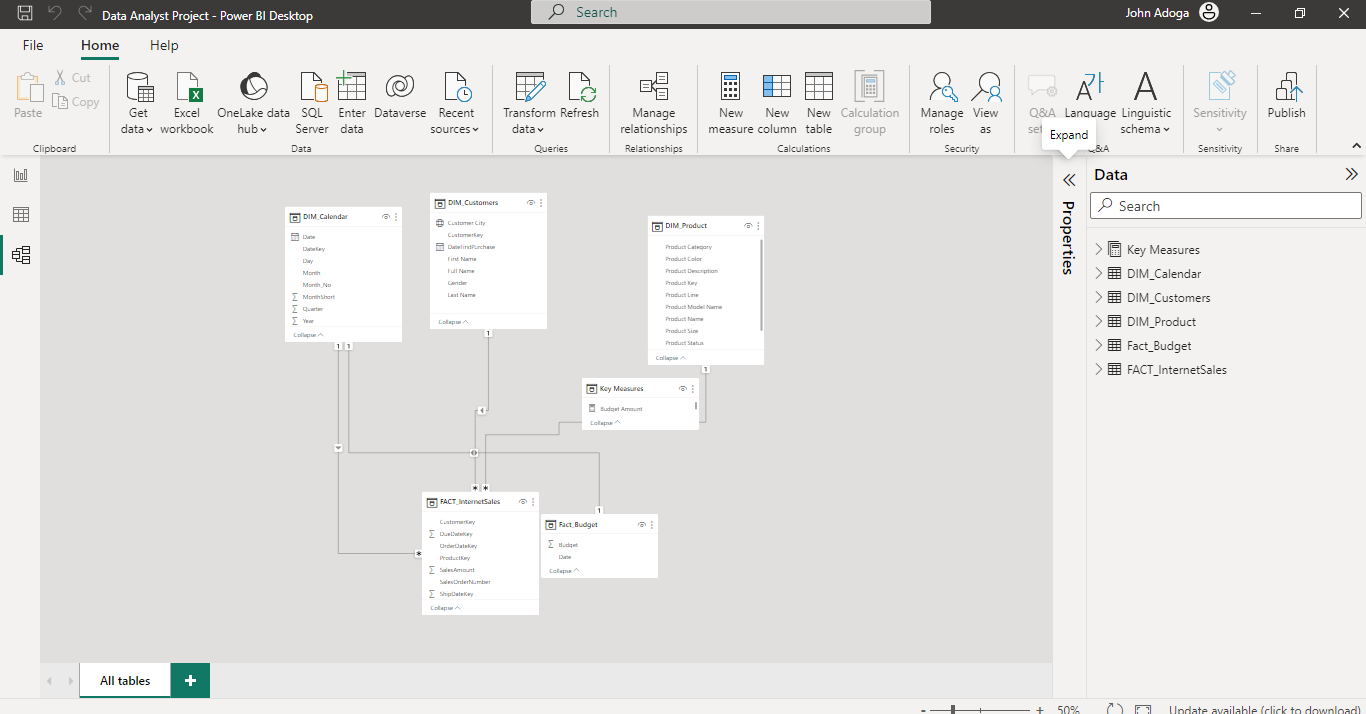
Task: Open the Get data dropdown arrow
Action: coord(149,130)
